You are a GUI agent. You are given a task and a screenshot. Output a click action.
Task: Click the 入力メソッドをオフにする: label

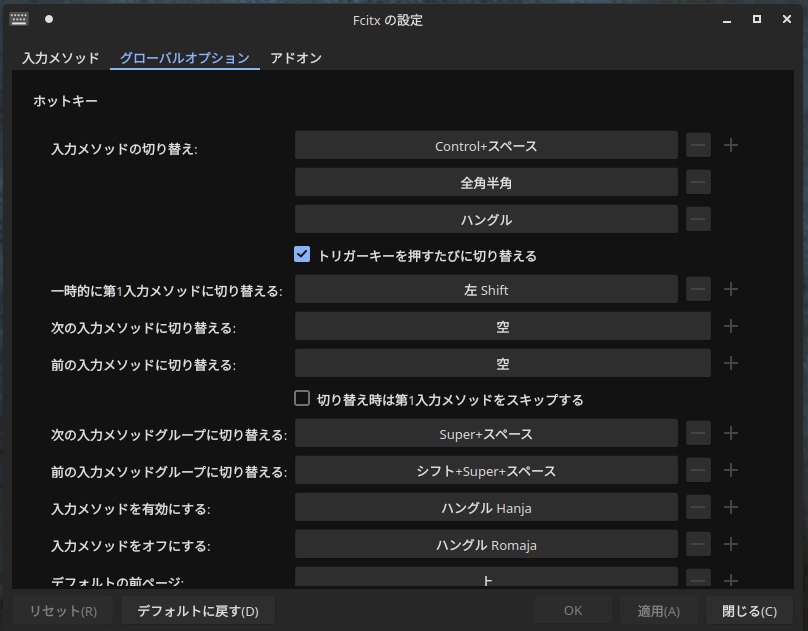(131, 547)
